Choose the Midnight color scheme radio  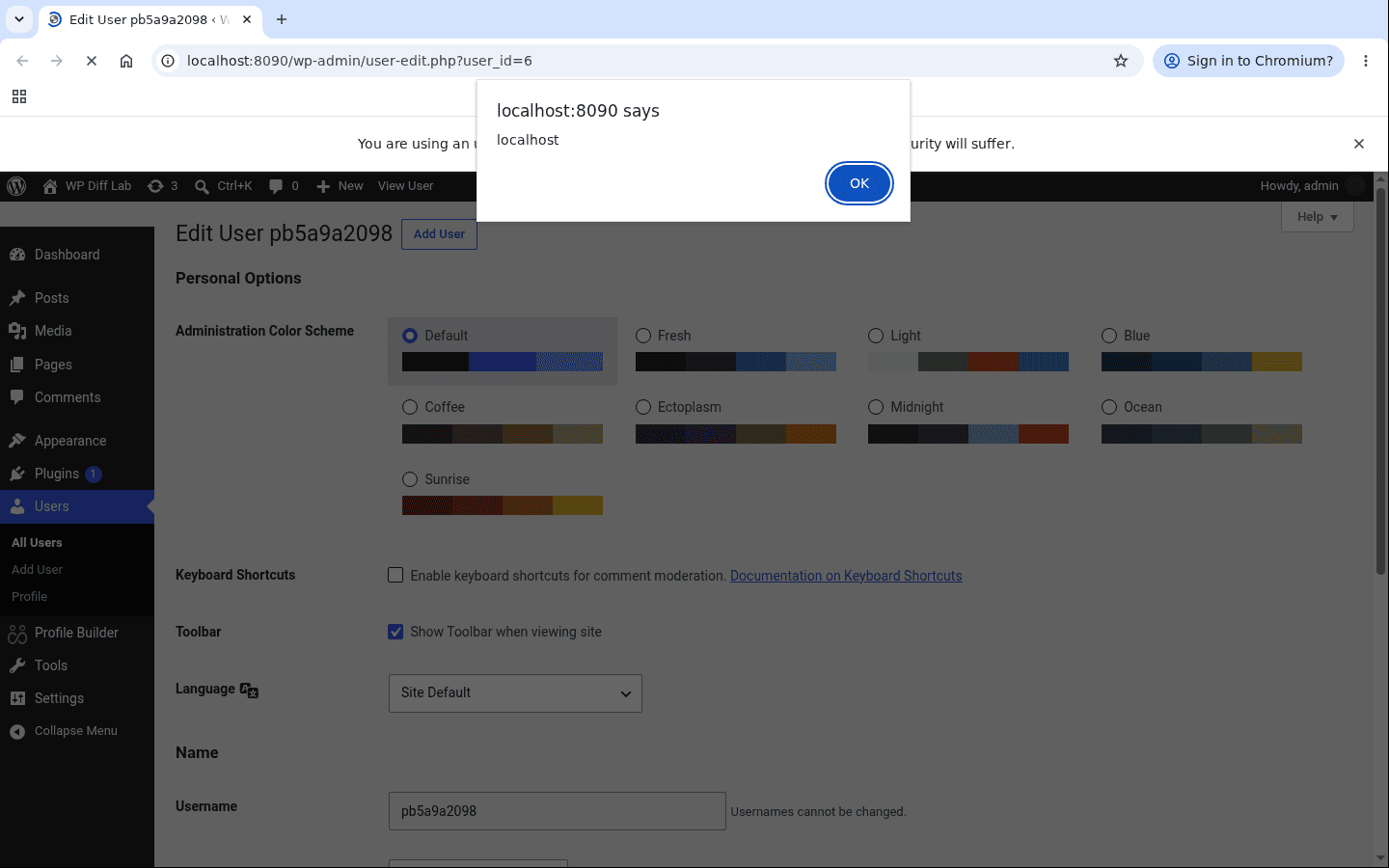pyautogui.click(x=876, y=407)
